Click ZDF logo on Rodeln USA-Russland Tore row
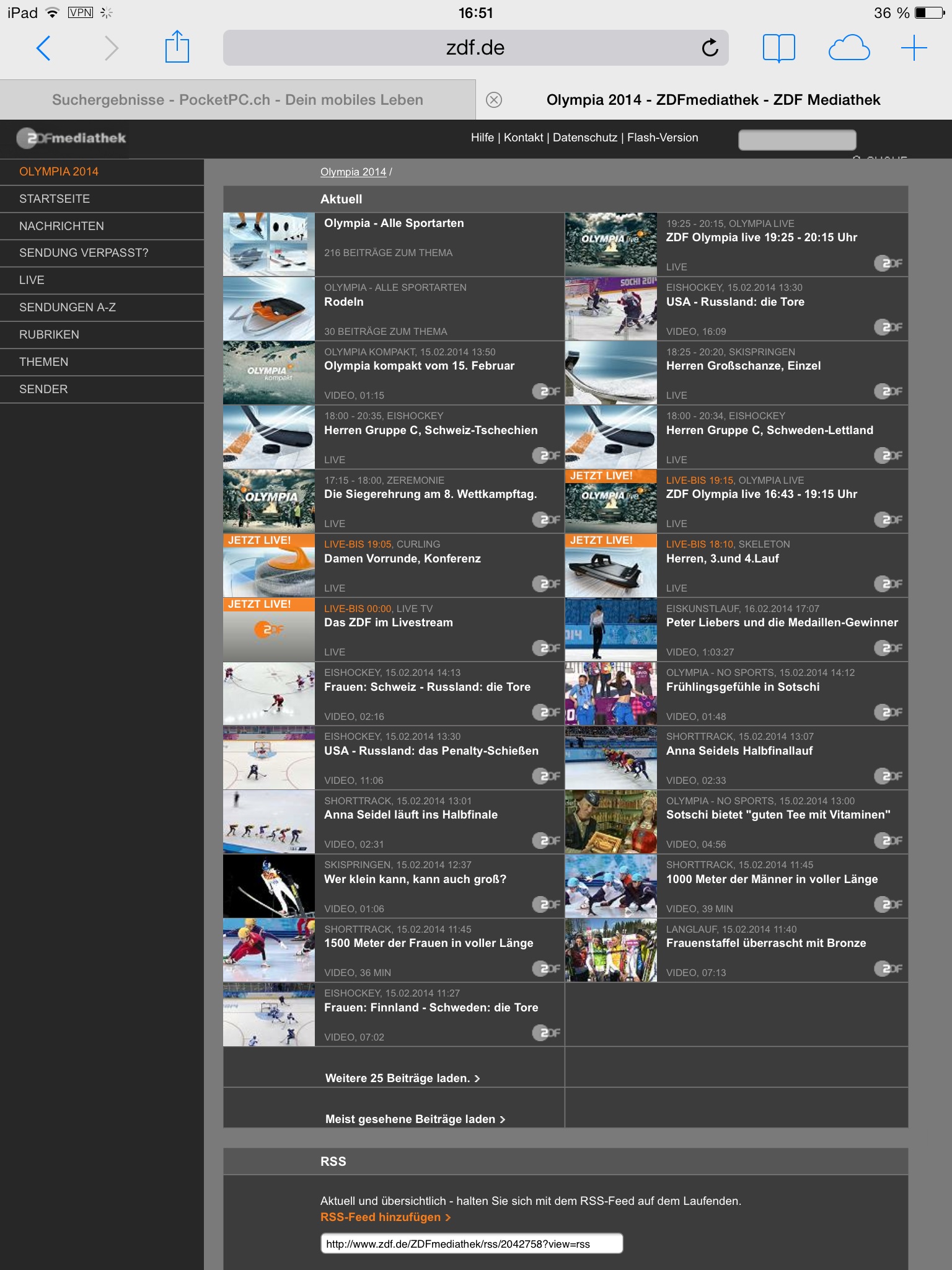952x1270 pixels. click(x=889, y=327)
